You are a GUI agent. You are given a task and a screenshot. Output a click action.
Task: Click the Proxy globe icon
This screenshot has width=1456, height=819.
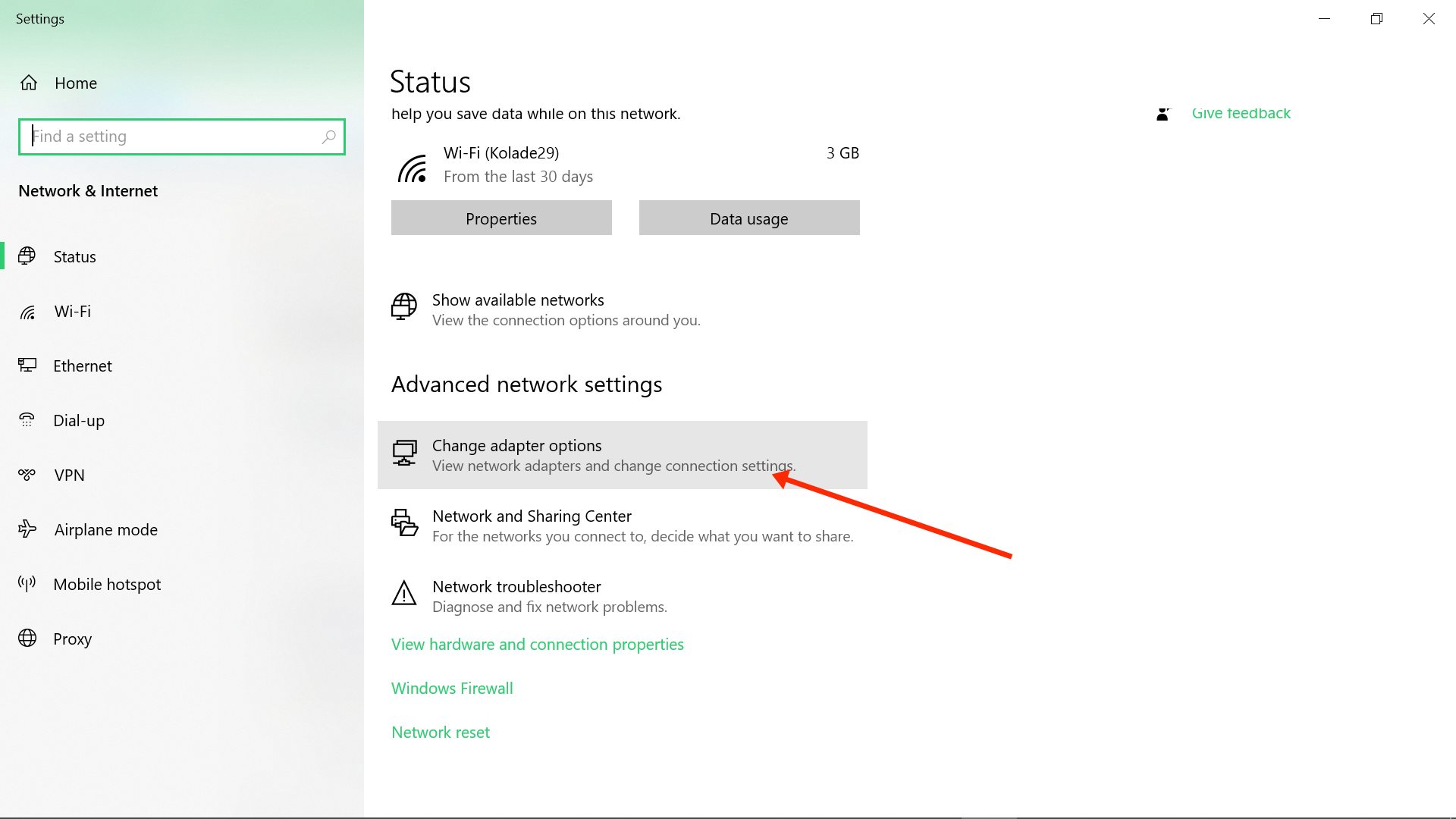27,639
